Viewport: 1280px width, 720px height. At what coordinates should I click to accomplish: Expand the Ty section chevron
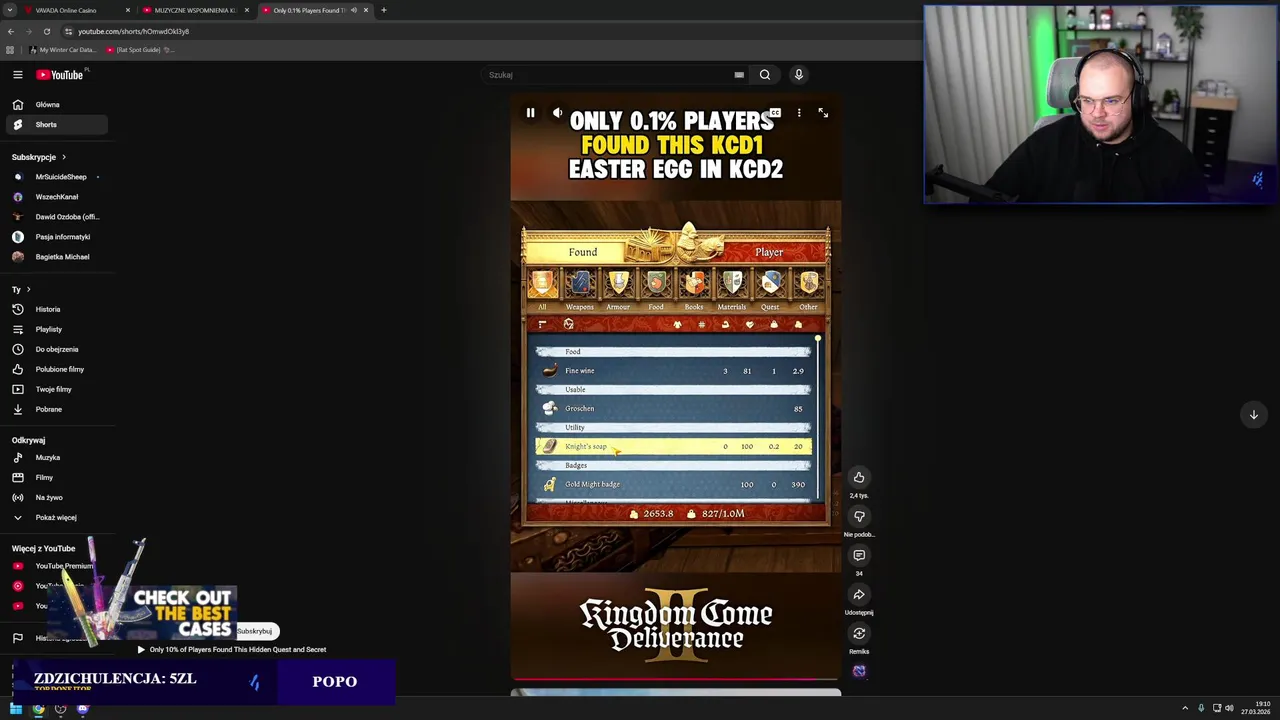[x=28, y=290]
